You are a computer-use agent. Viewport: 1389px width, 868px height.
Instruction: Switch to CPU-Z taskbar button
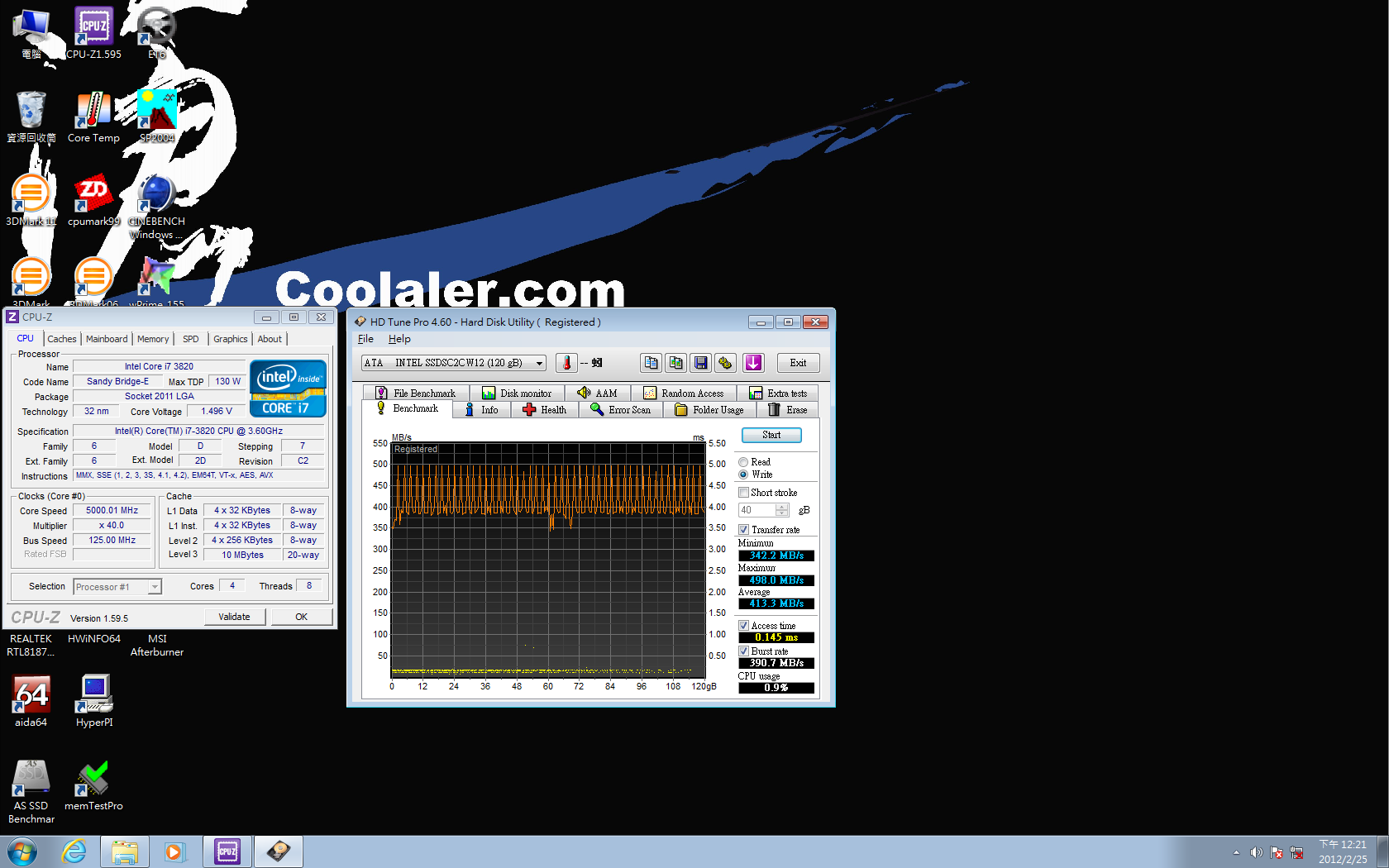click(227, 851)
